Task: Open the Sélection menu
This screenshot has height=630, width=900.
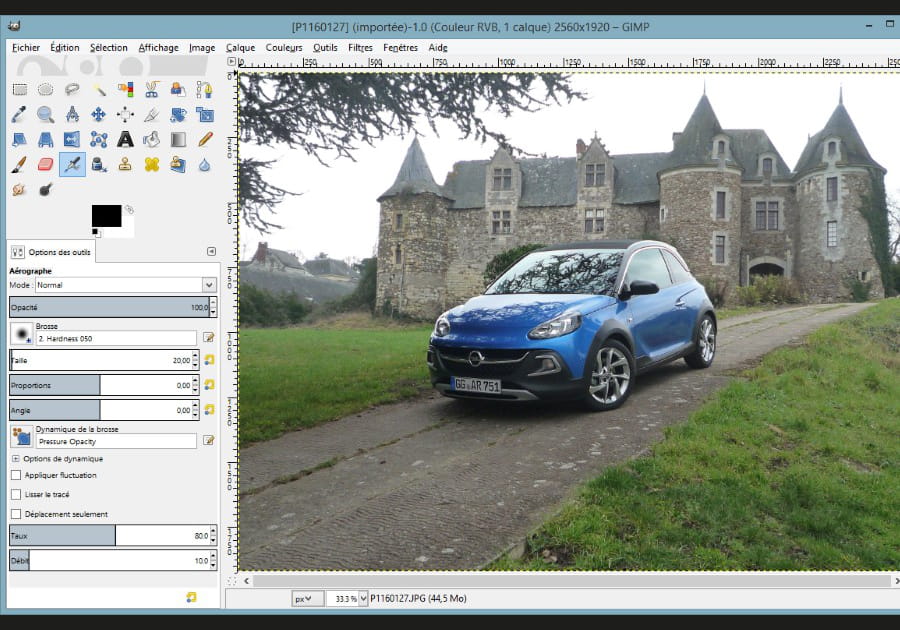Action: [x=108, y=48]
